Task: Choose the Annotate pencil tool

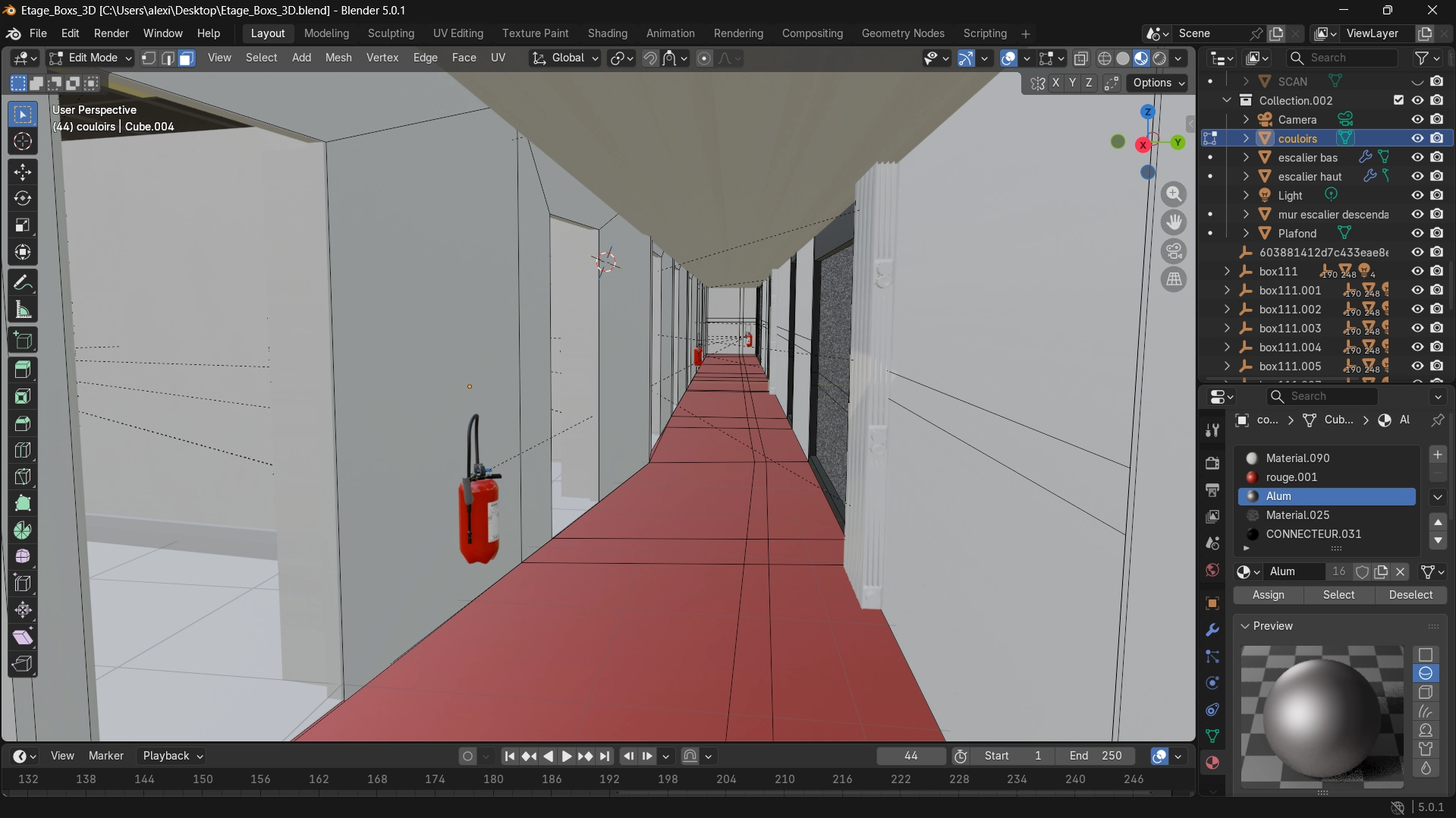Action: [x=23, y=283]
